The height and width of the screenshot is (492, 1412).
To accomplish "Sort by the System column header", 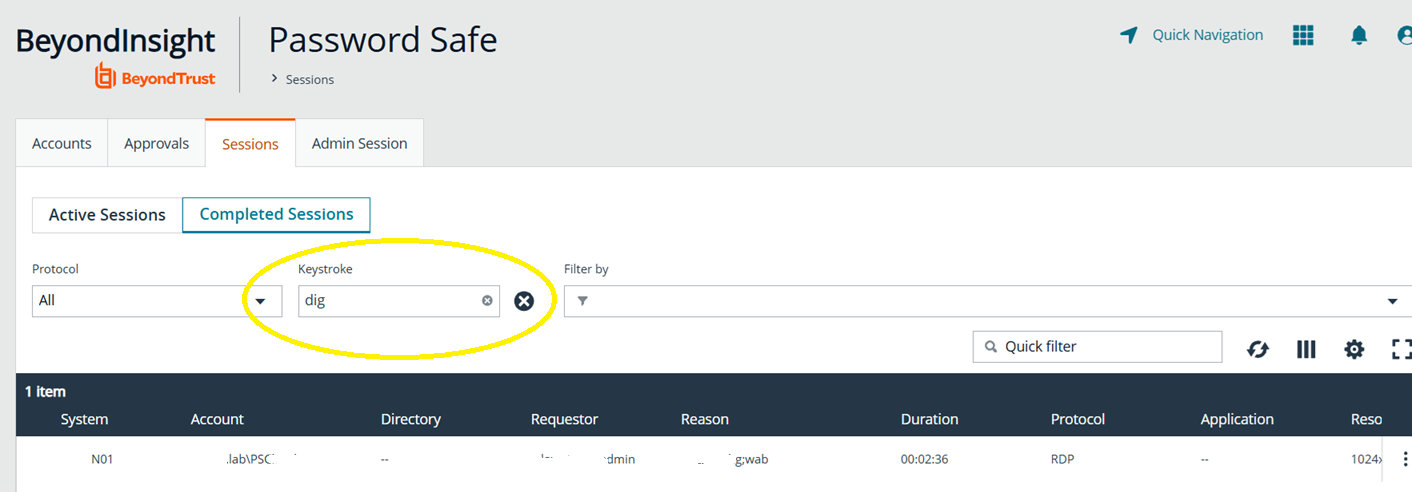I will [85, 419].
